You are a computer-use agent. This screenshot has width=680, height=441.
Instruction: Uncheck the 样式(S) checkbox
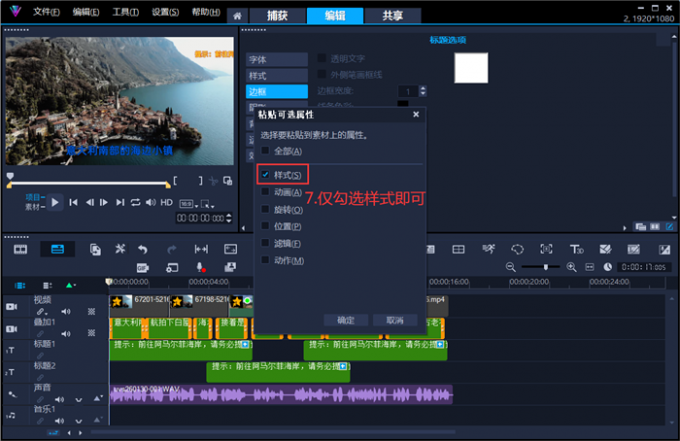[265, 174]
